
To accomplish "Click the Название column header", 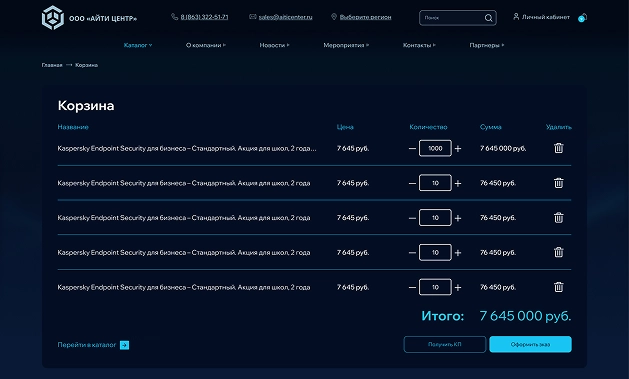I will 73,127.
